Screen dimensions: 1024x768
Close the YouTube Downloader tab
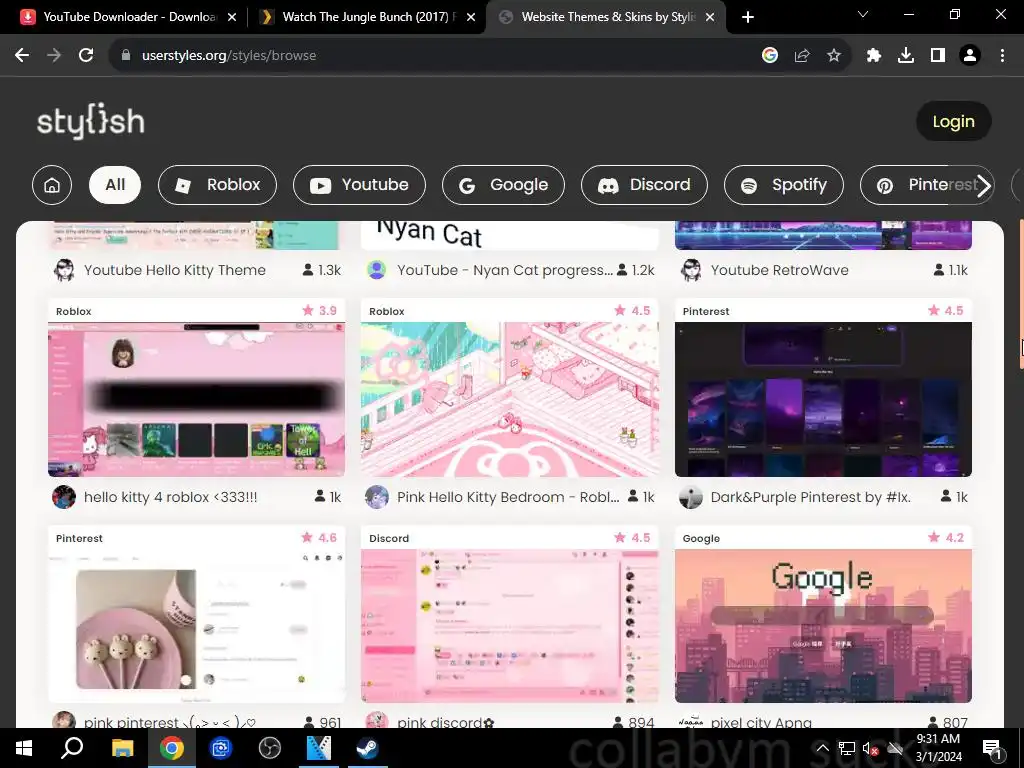[232, 17]
